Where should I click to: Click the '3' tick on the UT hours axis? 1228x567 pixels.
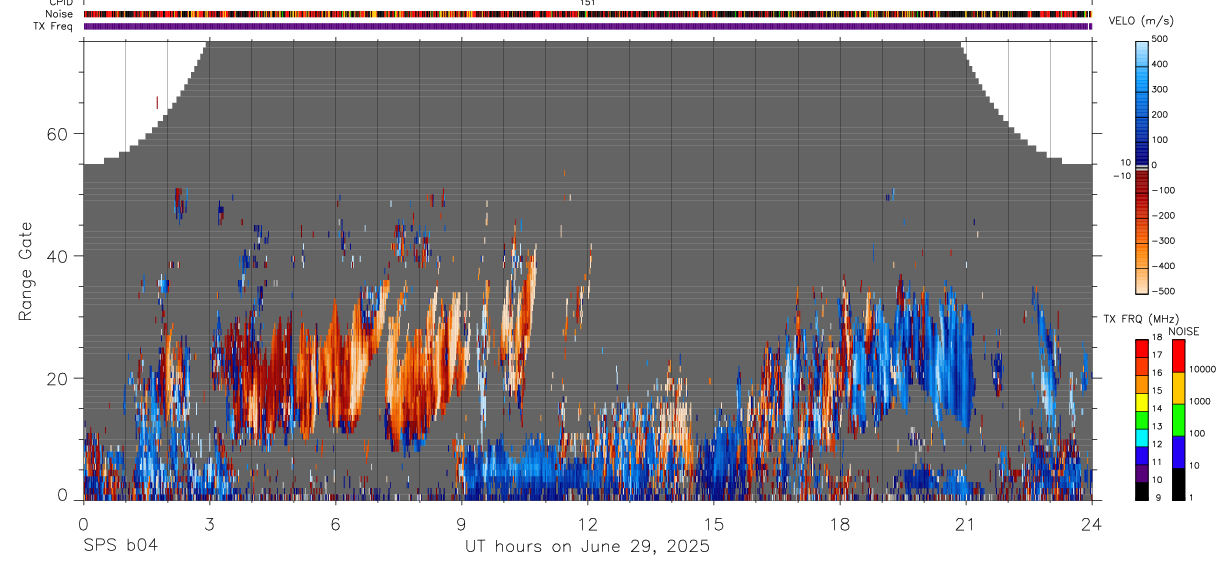pos(209,523)
